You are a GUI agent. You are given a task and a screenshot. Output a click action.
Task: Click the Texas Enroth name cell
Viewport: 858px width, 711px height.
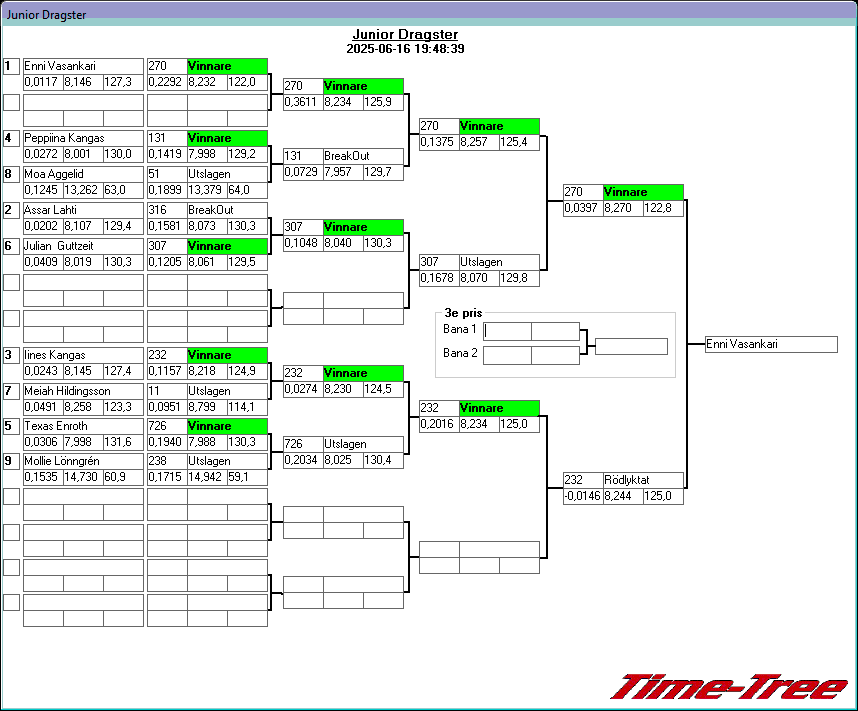[x=83, y=426]
